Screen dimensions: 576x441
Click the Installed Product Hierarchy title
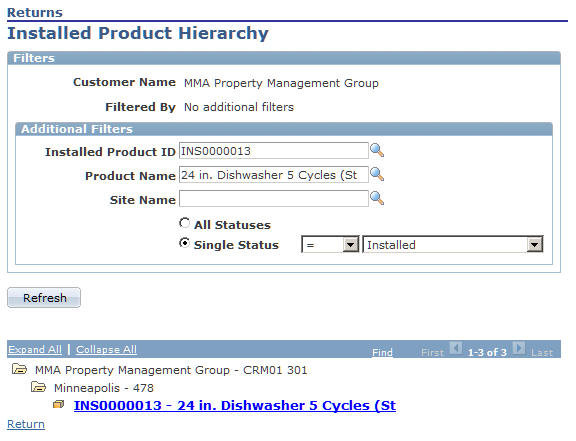pyautogui.click(x=138, y=33)
